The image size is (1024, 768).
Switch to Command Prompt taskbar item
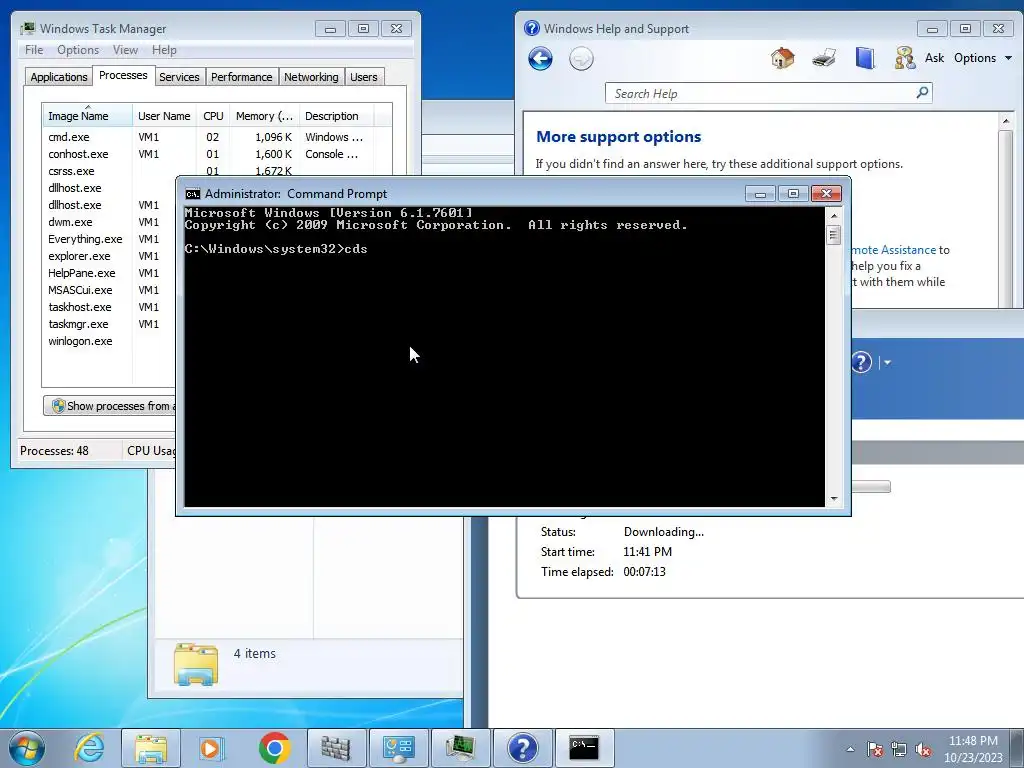tap(584, 748)
